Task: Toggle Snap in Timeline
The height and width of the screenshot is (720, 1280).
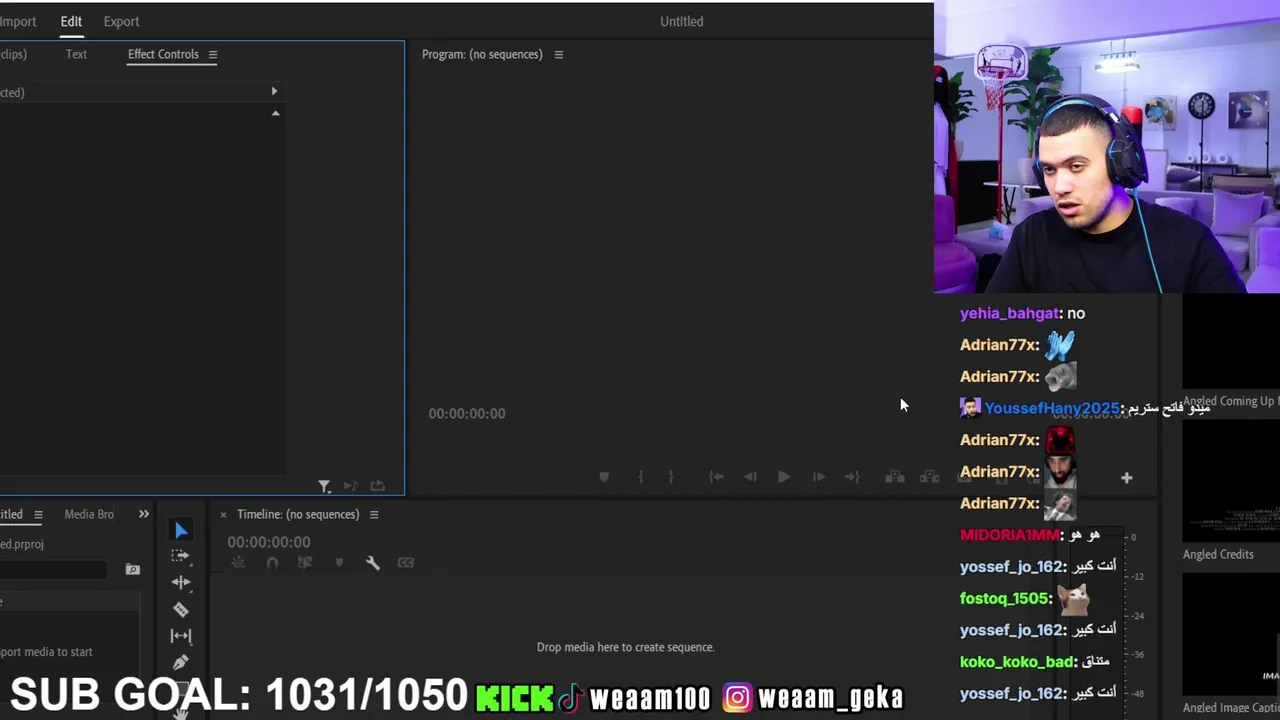Action: tap(272, 563)
